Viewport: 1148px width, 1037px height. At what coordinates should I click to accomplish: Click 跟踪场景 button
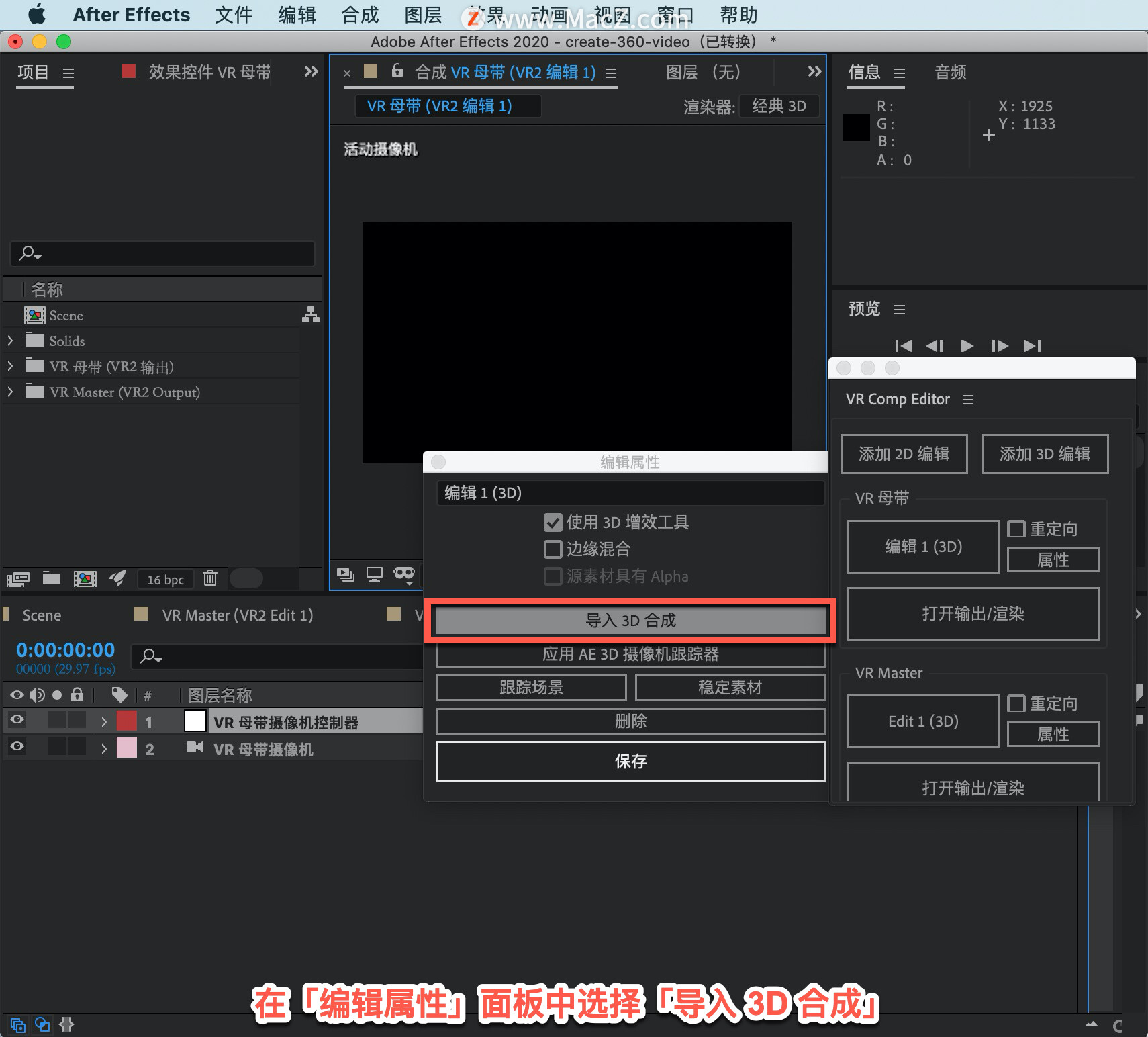(x=531, y=688)
